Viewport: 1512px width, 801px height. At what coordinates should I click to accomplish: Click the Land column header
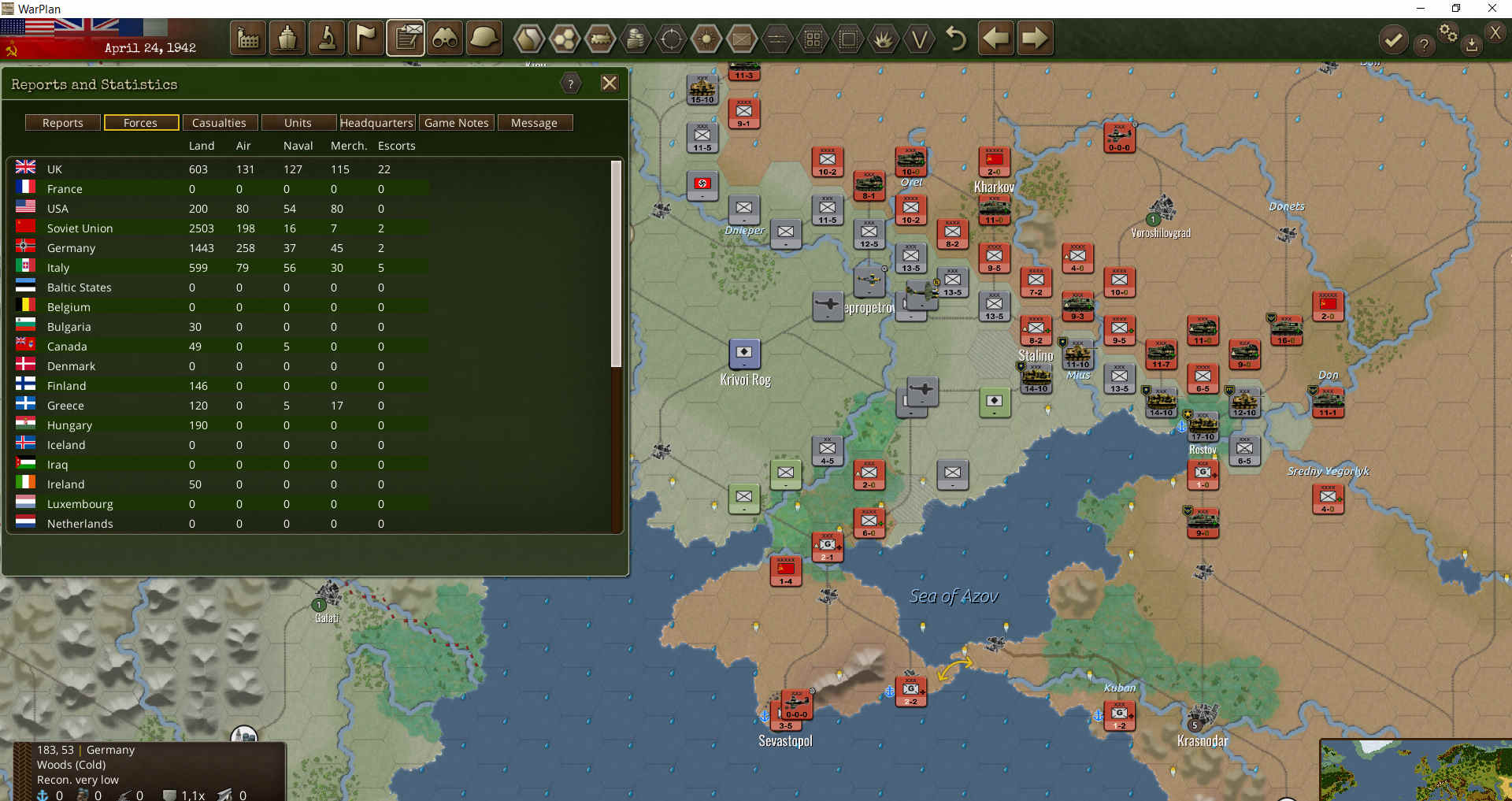click(202, 146)
